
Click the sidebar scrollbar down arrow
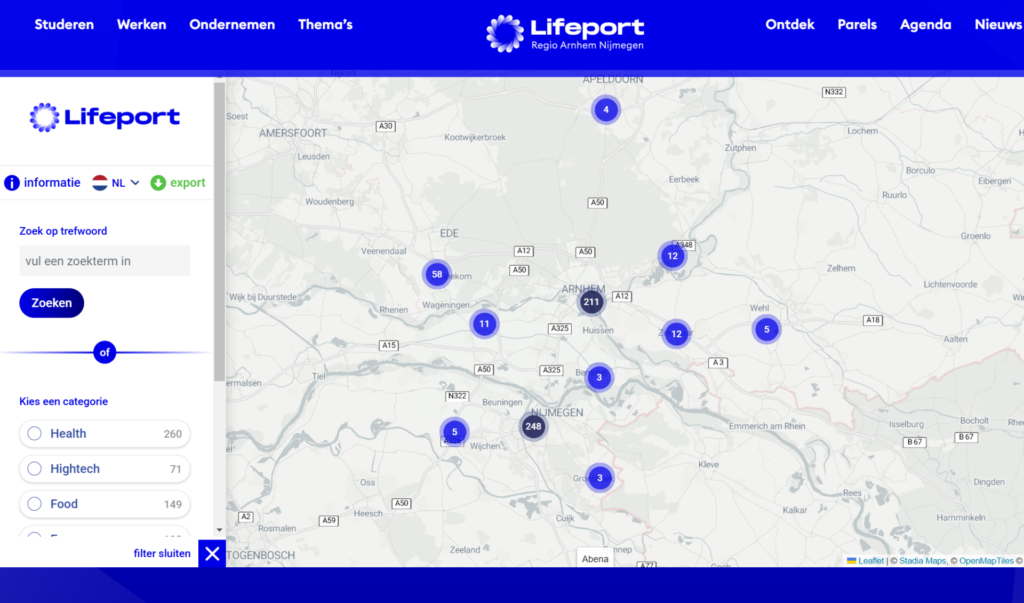click(x=219, y=530)
